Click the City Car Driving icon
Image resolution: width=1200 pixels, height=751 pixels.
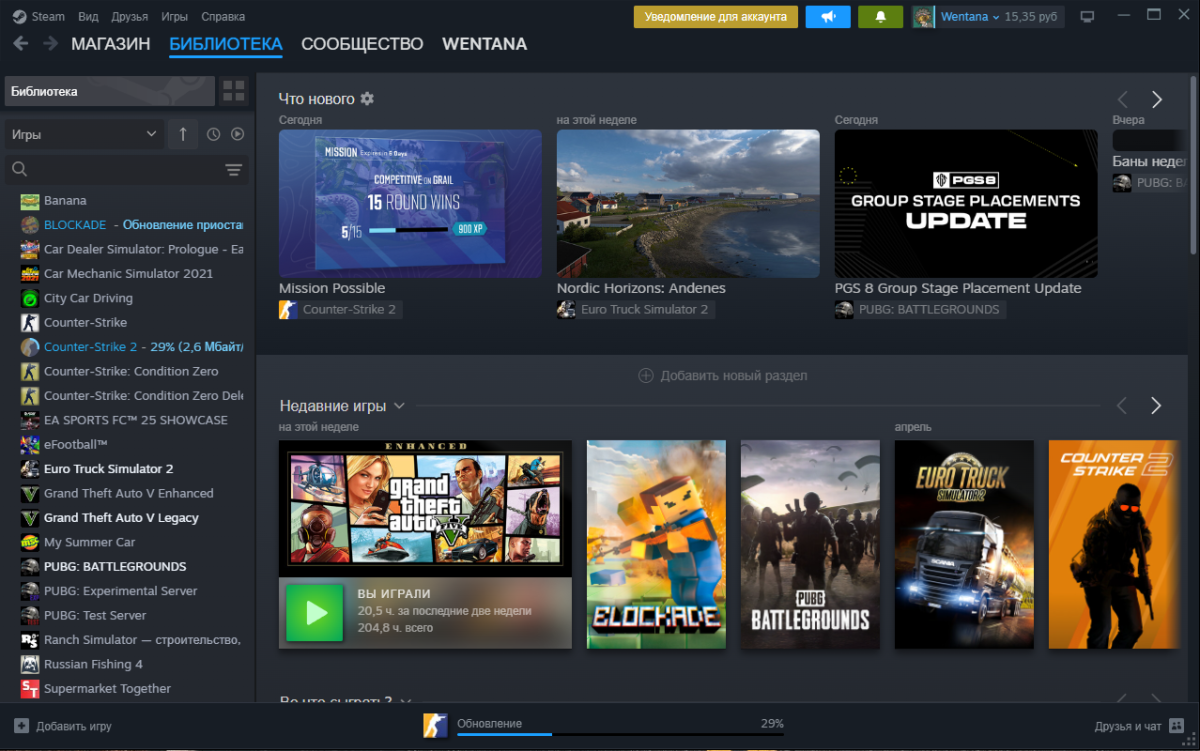(x=29, y=298)
